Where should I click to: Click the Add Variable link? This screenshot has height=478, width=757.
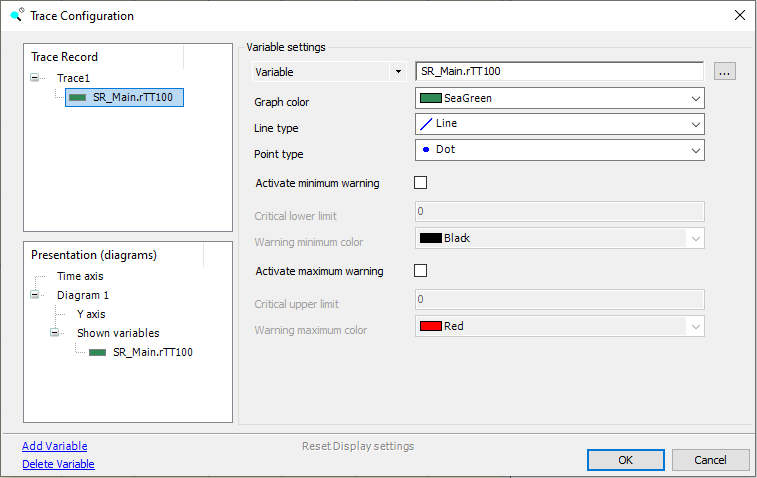[54, 446]
